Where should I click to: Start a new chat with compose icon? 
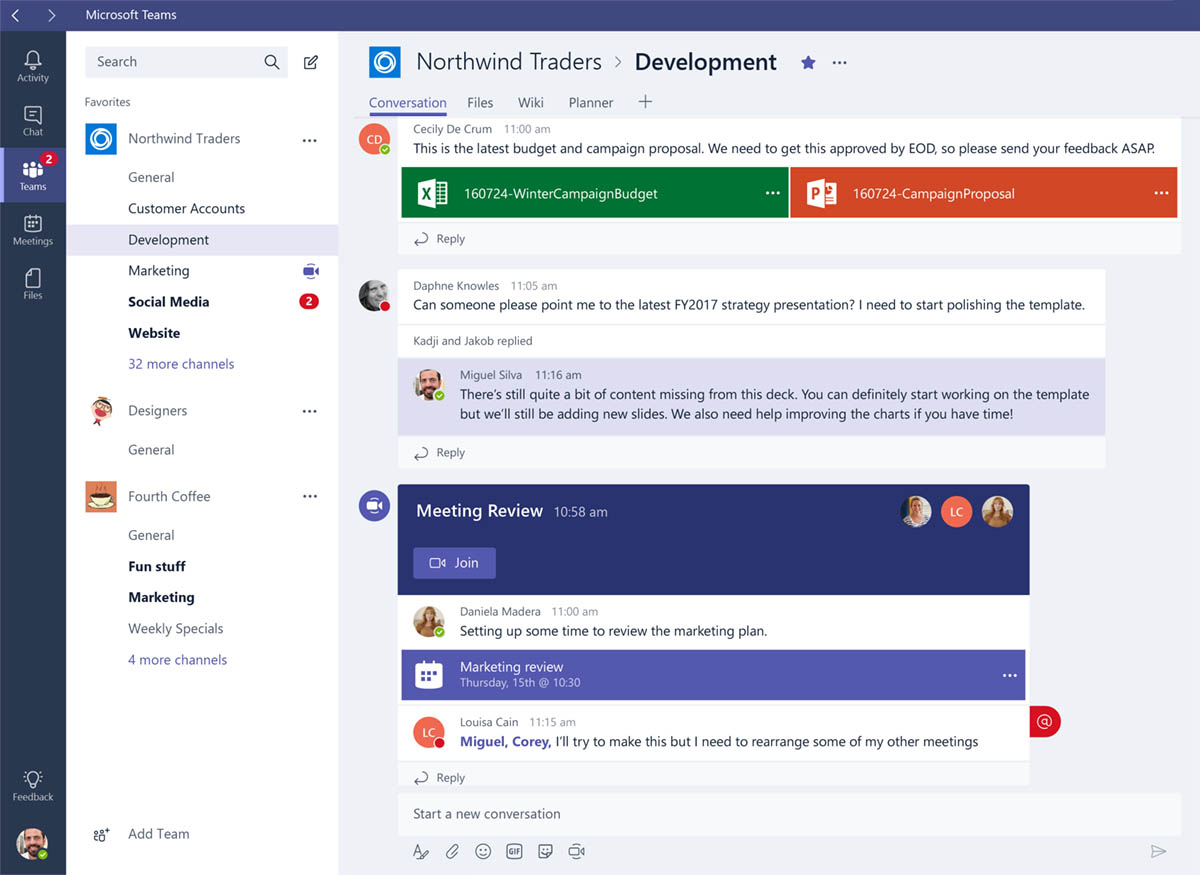(311, 62)
